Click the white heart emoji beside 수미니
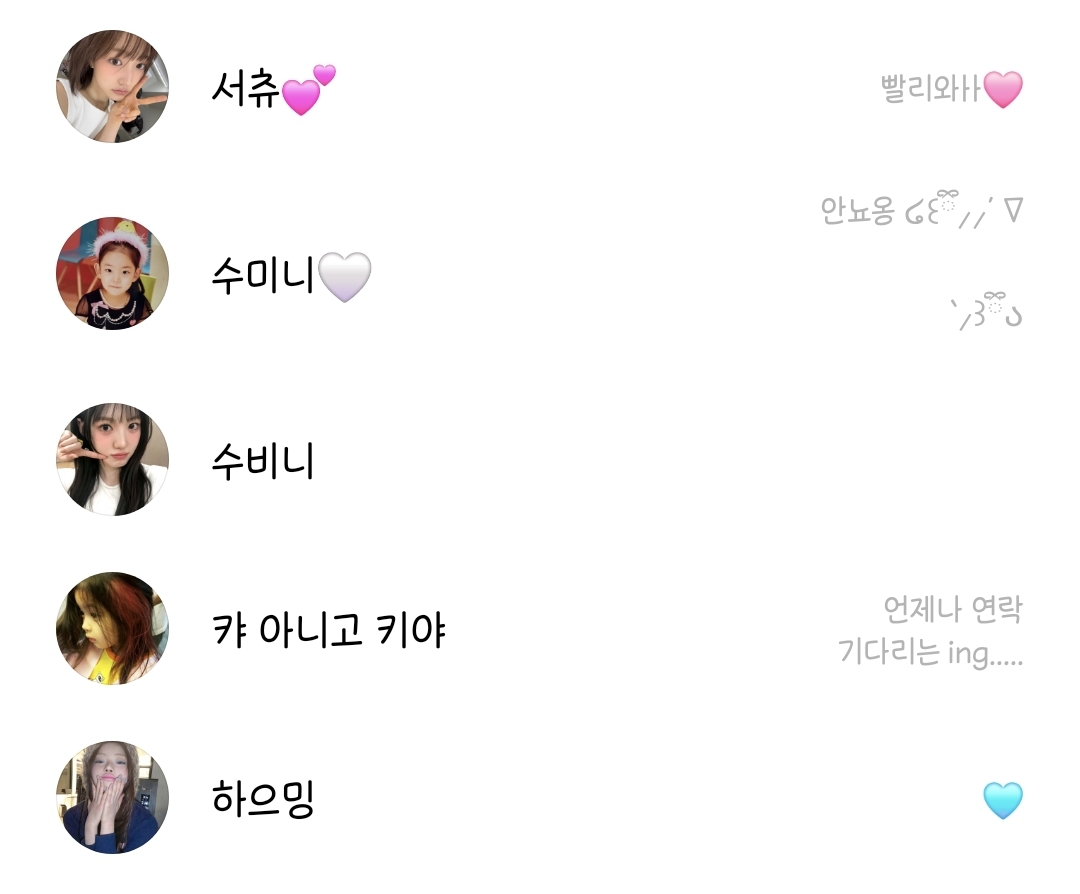1080x894 pixels. click(x=344, y=277)
